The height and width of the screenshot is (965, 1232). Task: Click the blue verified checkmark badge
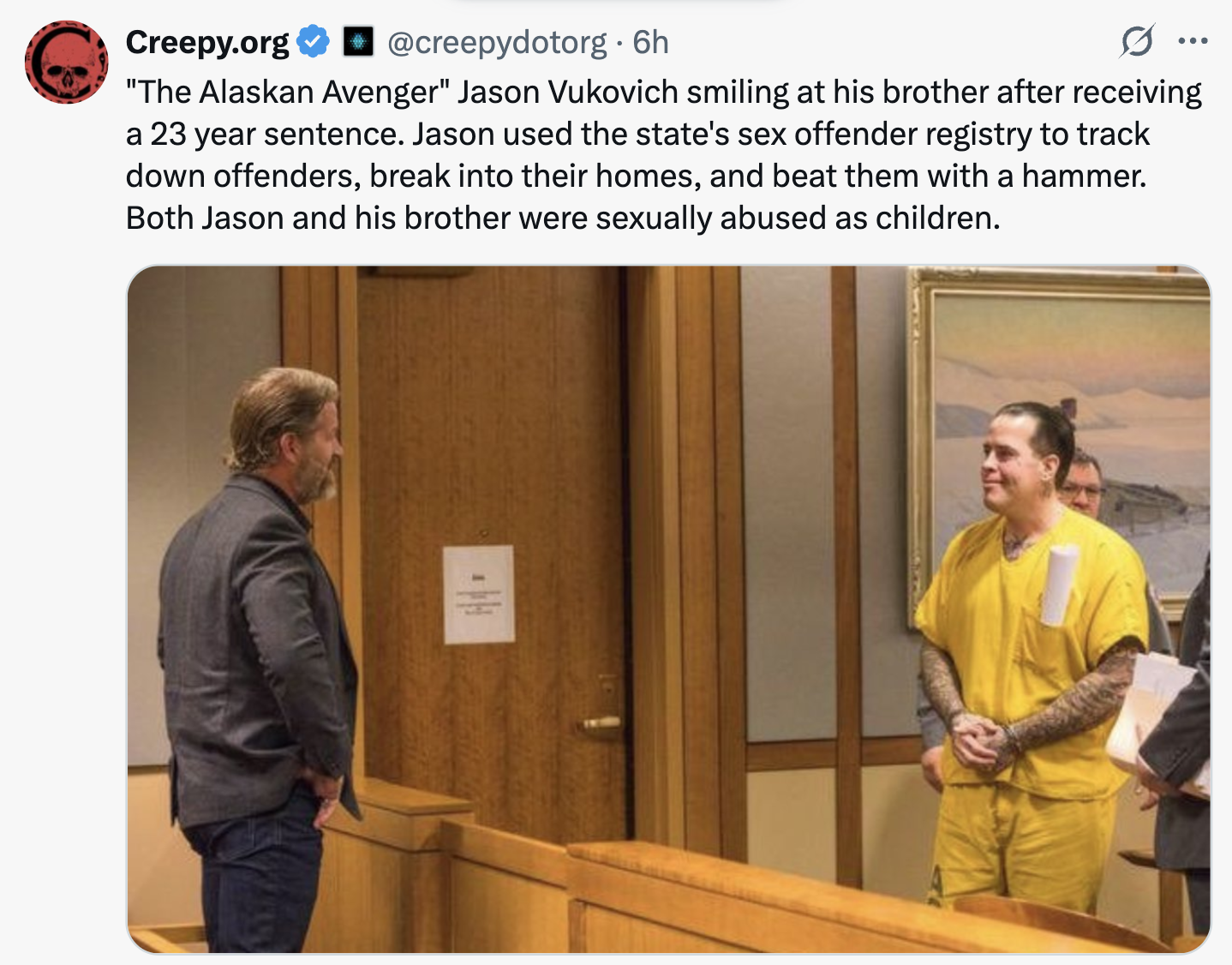pyautogui.click(x=314, y=42)
